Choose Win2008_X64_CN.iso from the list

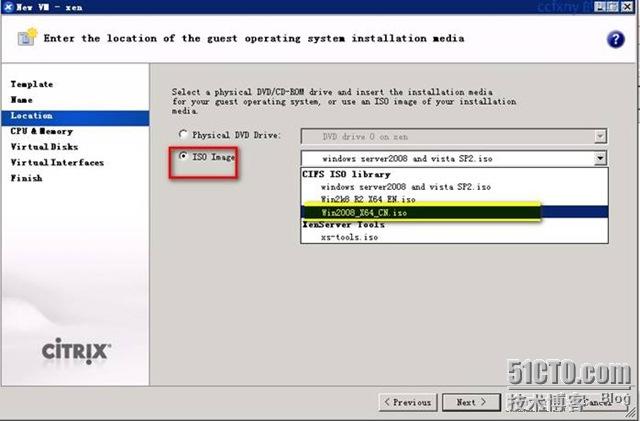pyautogui.click(x=366, y=212)
